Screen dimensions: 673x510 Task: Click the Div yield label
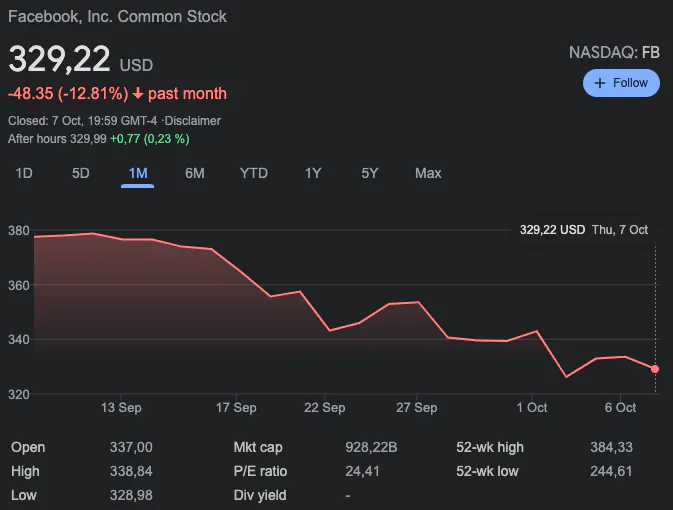tap(260, 495)
